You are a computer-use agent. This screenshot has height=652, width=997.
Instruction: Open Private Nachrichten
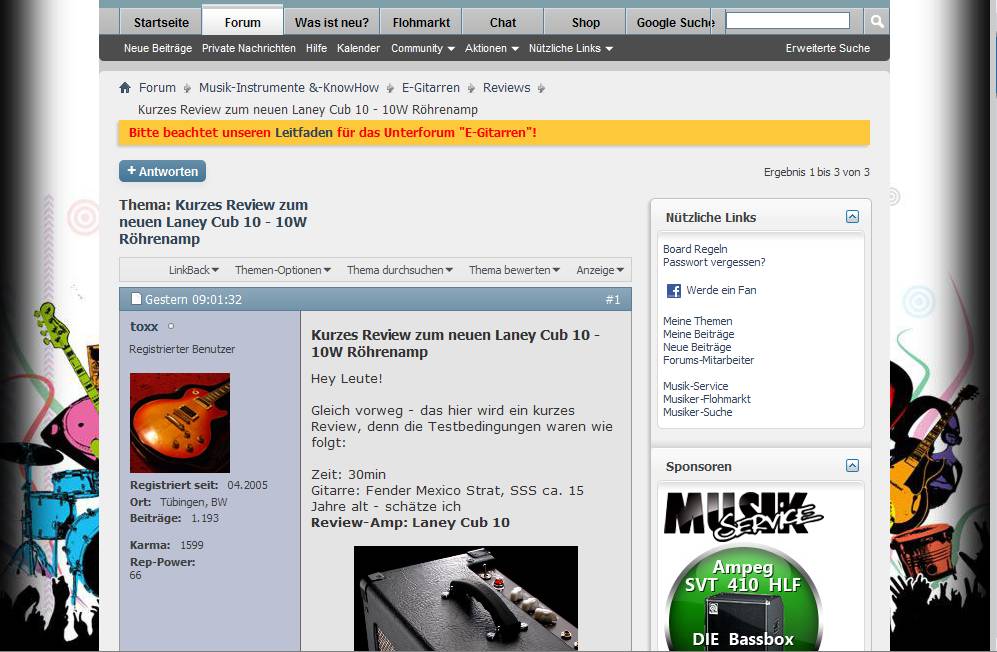coord(249,48)
